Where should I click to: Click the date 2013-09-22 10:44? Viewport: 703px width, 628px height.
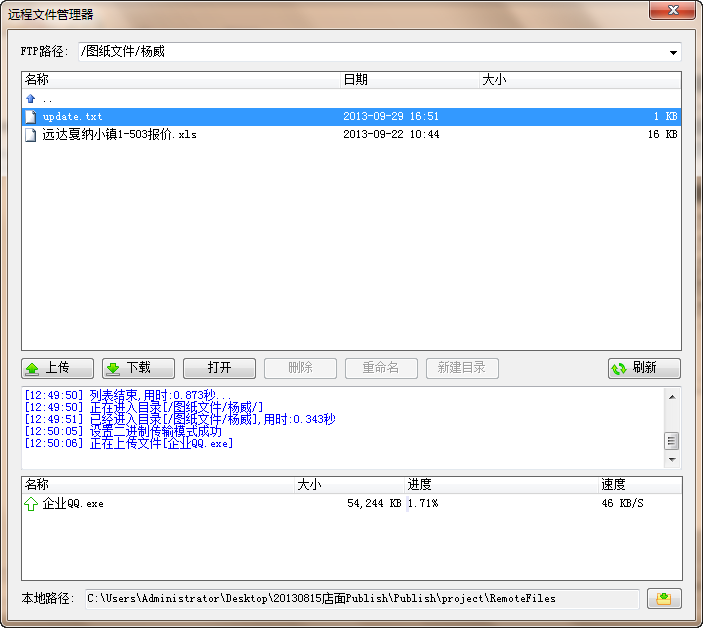(391, 134)
